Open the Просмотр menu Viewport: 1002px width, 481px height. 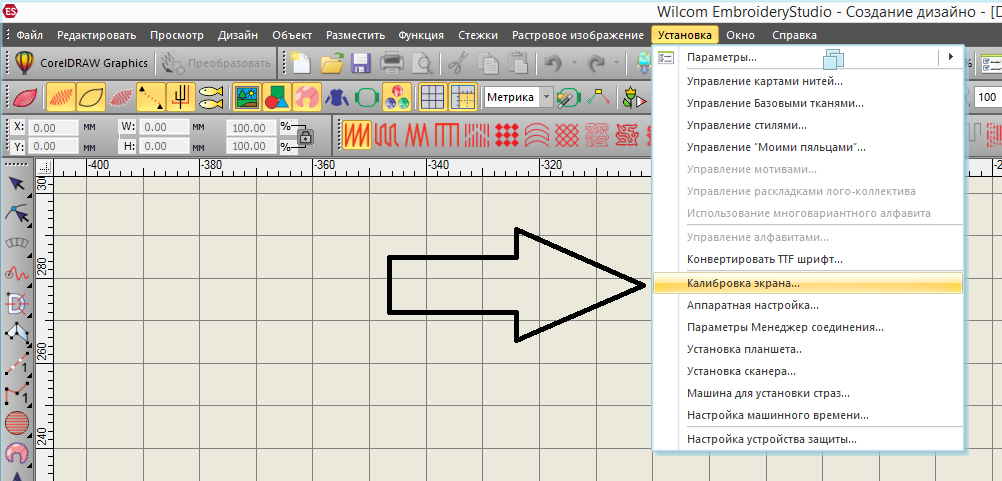click(176, 35)
